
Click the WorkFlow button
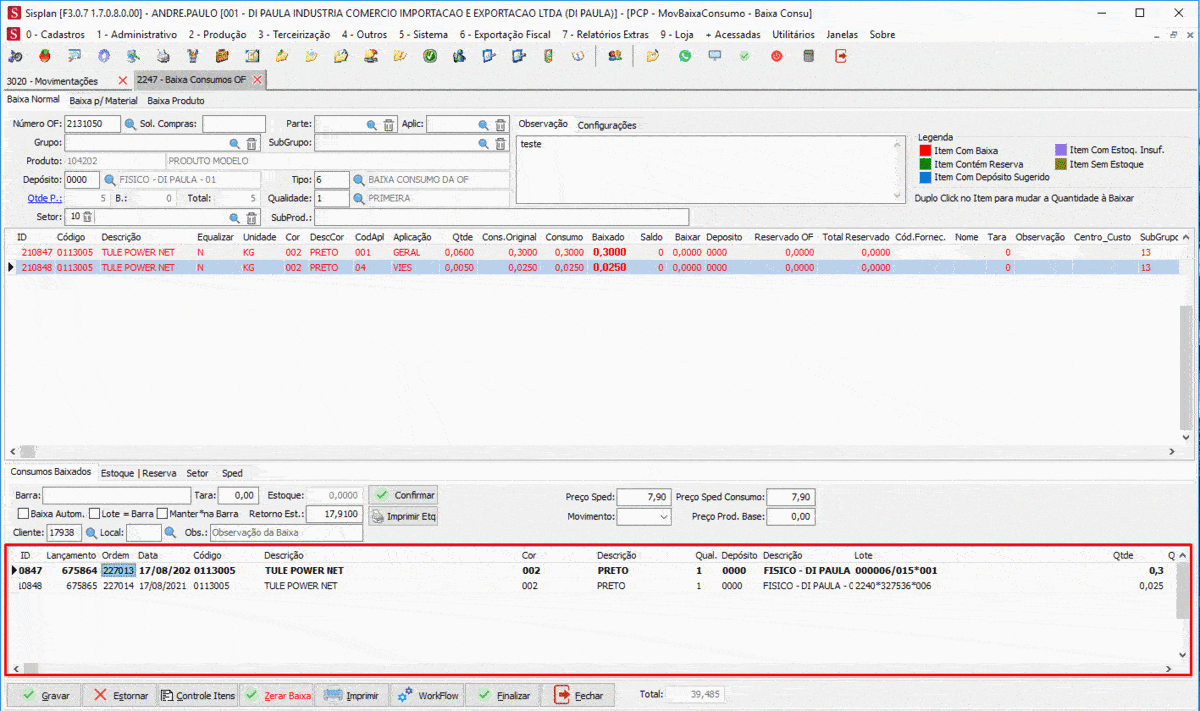(x=427, y=695)
